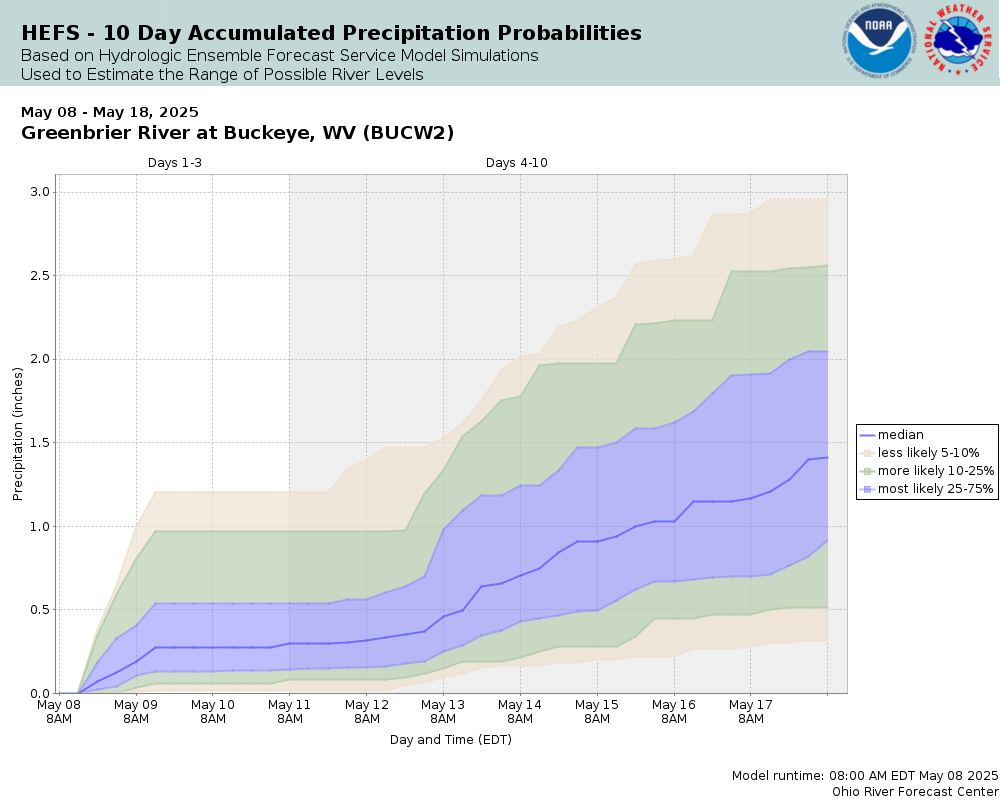
Task: Click the May 08 - May 18, 2025 date range
Action: tap(110, 112)
